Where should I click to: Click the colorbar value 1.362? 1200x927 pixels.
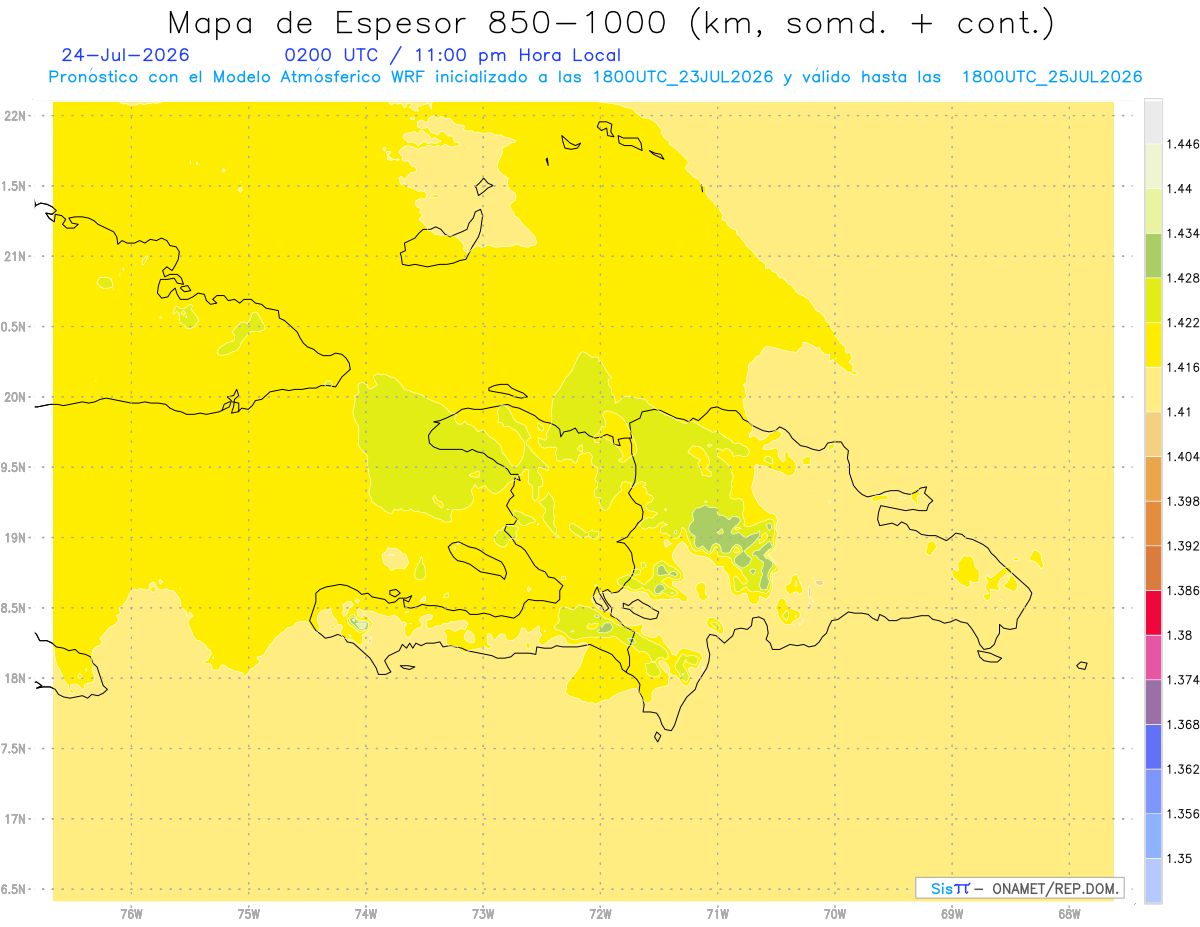pos(1185,769)
